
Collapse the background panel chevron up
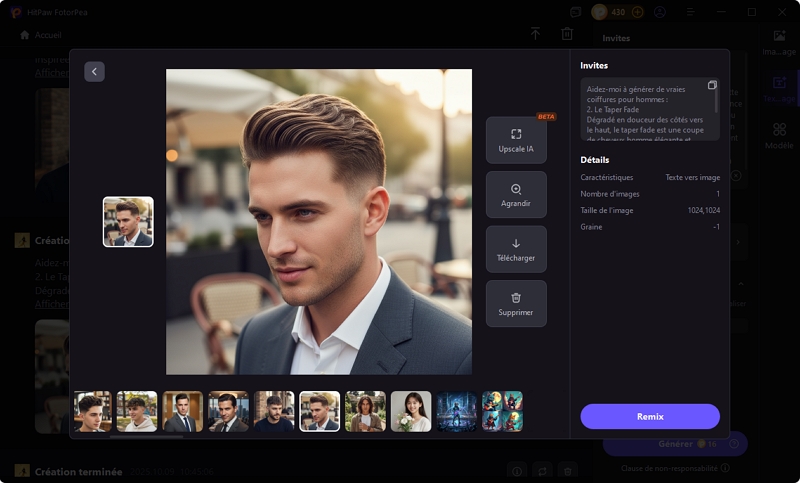[741, 284]
